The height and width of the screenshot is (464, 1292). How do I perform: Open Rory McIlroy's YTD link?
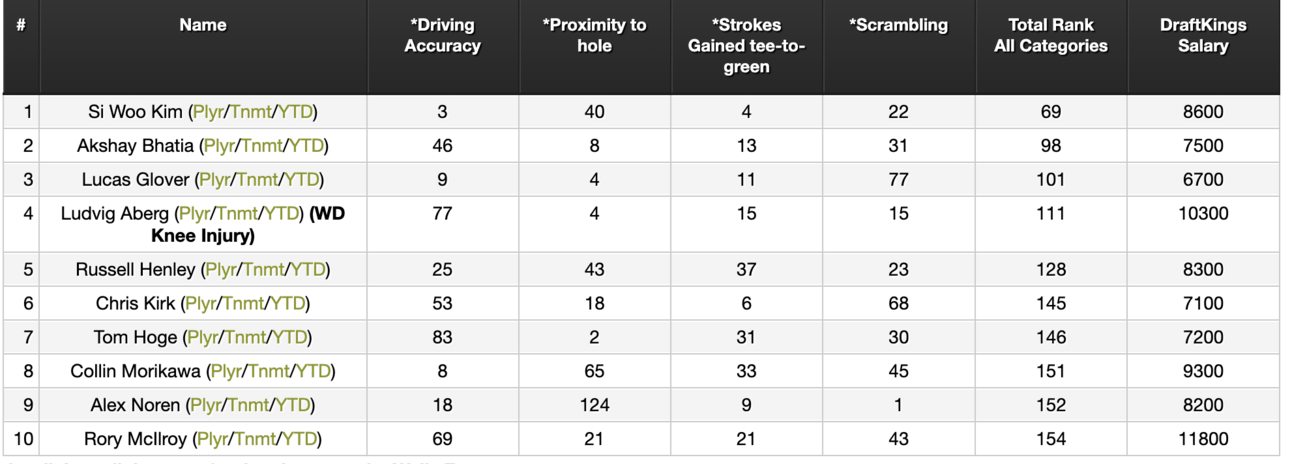301,439
